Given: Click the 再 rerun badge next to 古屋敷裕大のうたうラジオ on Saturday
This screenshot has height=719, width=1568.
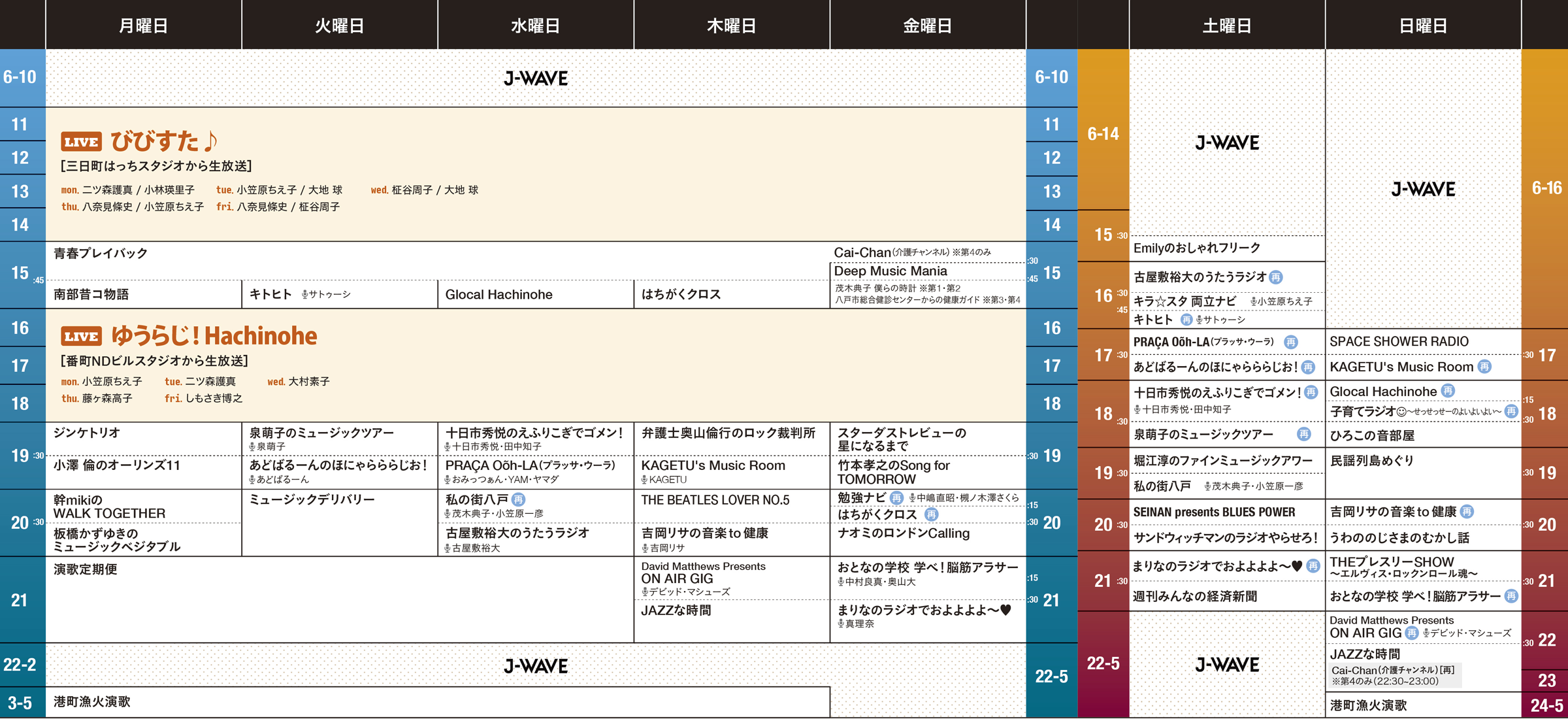Looking at the screenshot, I should 1275,277.
